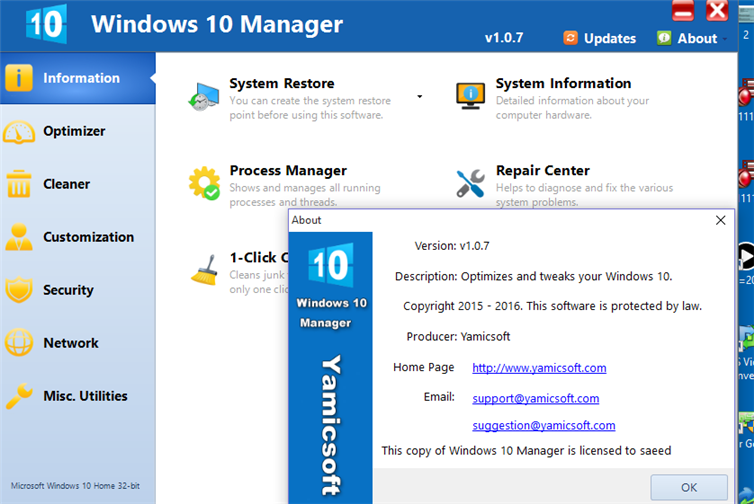Click the support@yamicsoft.com email link
Screen dimensions: 754x504
(535, 398)
